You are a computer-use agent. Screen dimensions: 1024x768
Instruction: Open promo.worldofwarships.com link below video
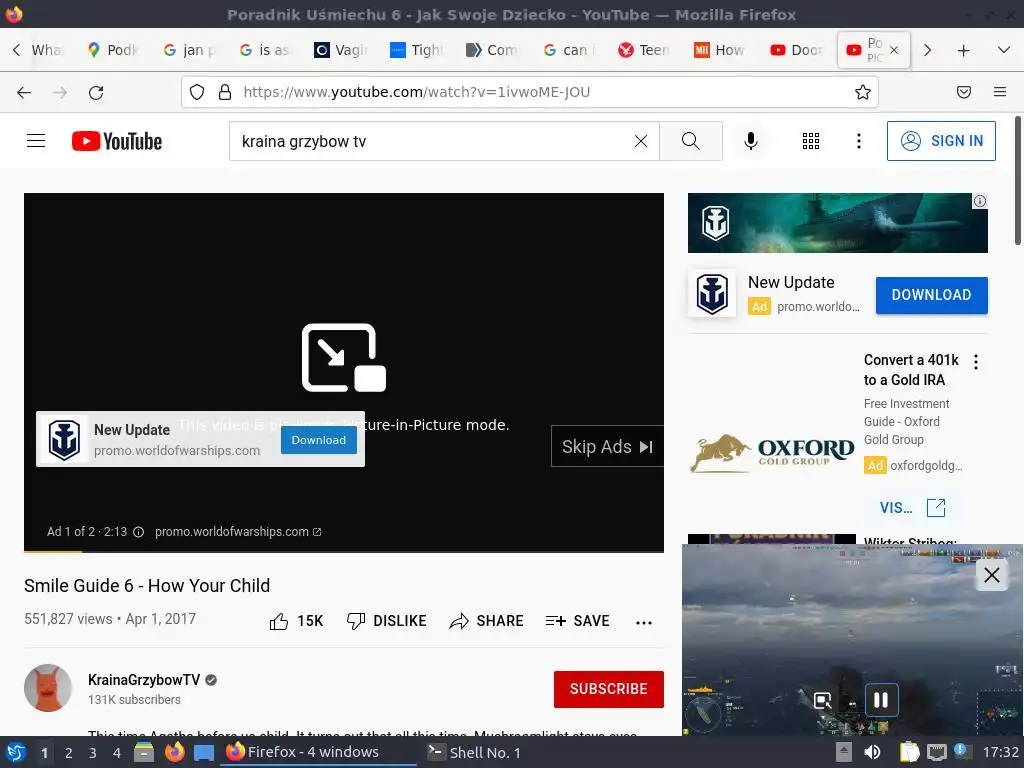coord(238,532)
